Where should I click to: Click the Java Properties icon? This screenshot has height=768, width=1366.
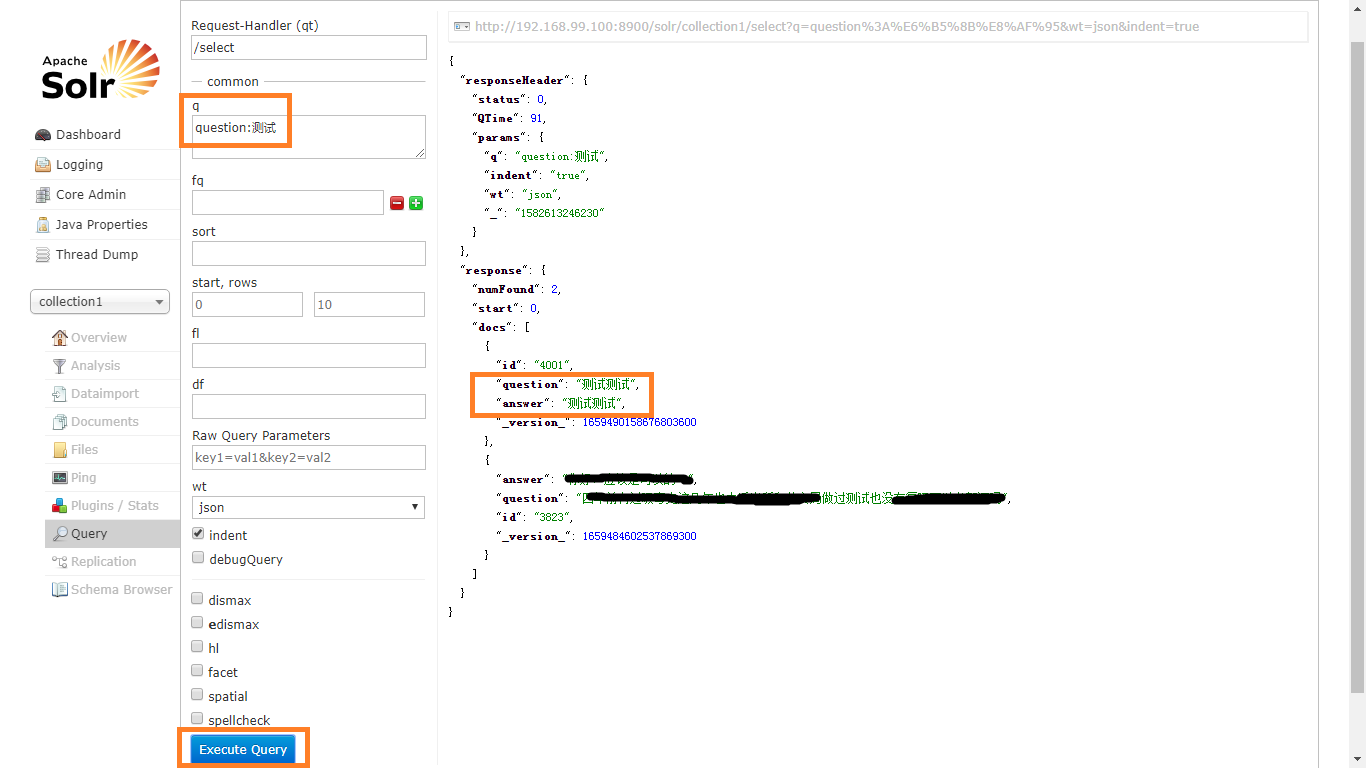click(42, 225)
